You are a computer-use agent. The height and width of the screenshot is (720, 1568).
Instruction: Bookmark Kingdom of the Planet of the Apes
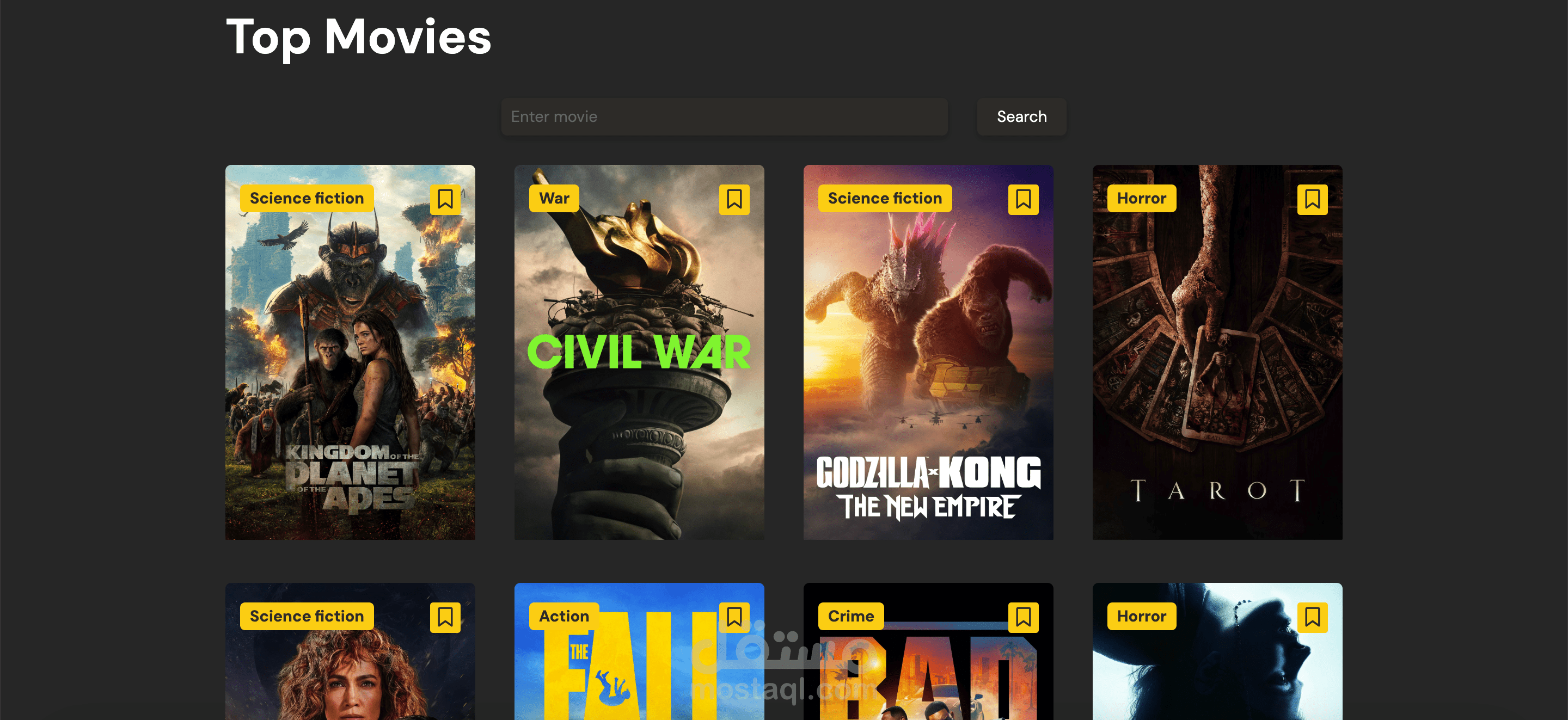pos(445,199)
